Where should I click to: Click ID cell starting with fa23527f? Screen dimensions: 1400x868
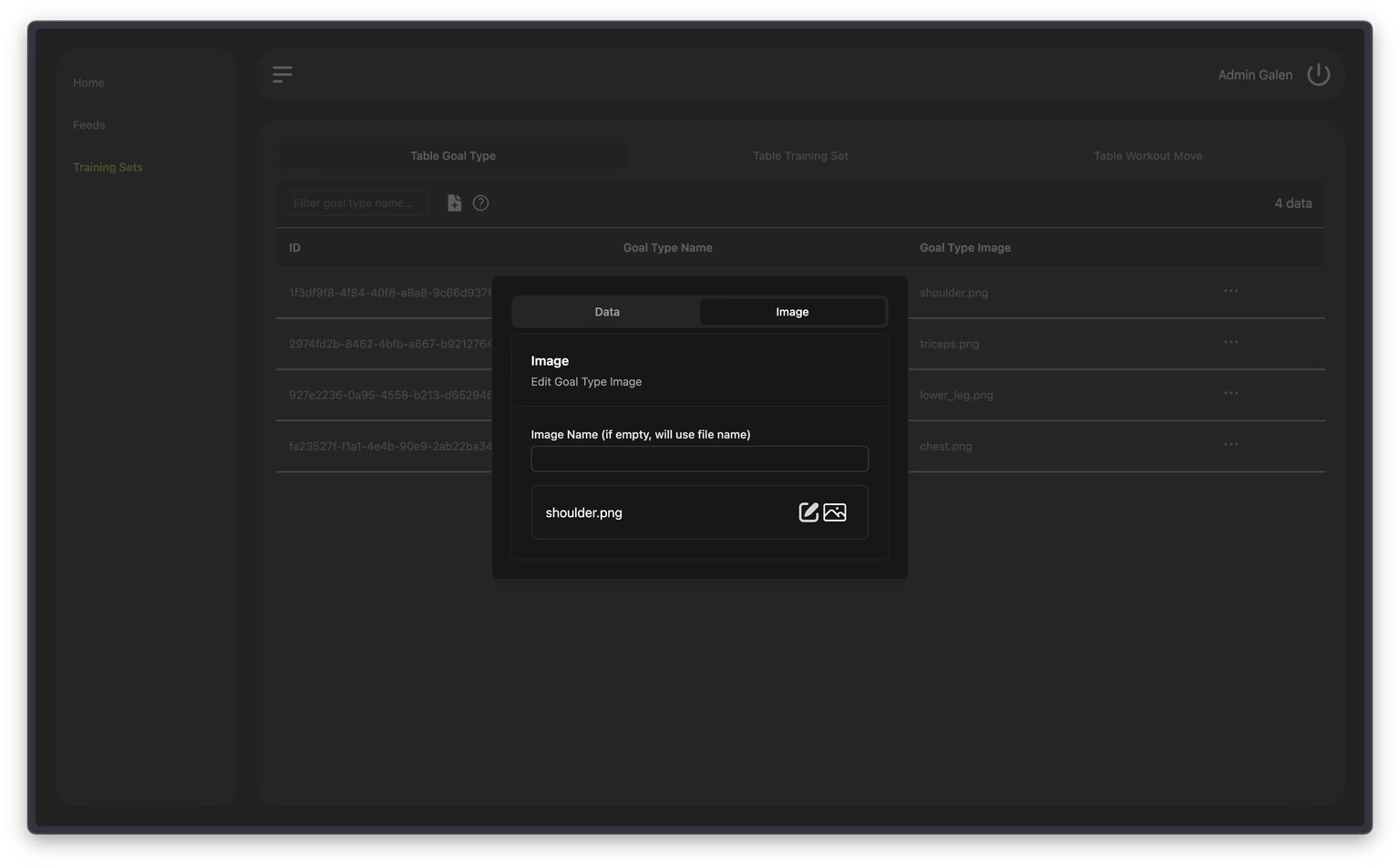click(390, 446)
